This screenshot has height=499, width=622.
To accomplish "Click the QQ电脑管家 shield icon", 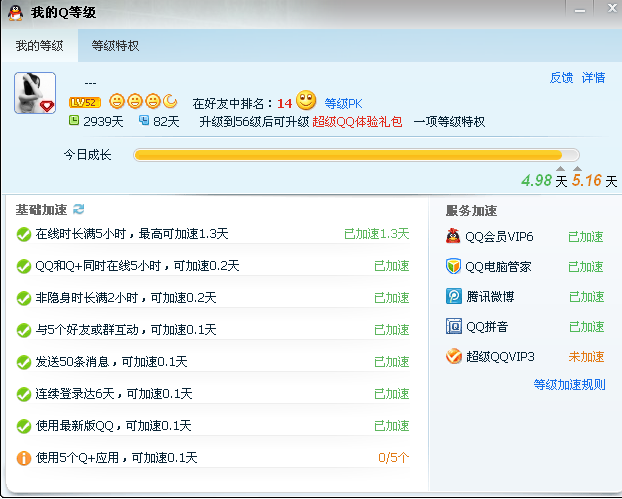I will point(453,266).
